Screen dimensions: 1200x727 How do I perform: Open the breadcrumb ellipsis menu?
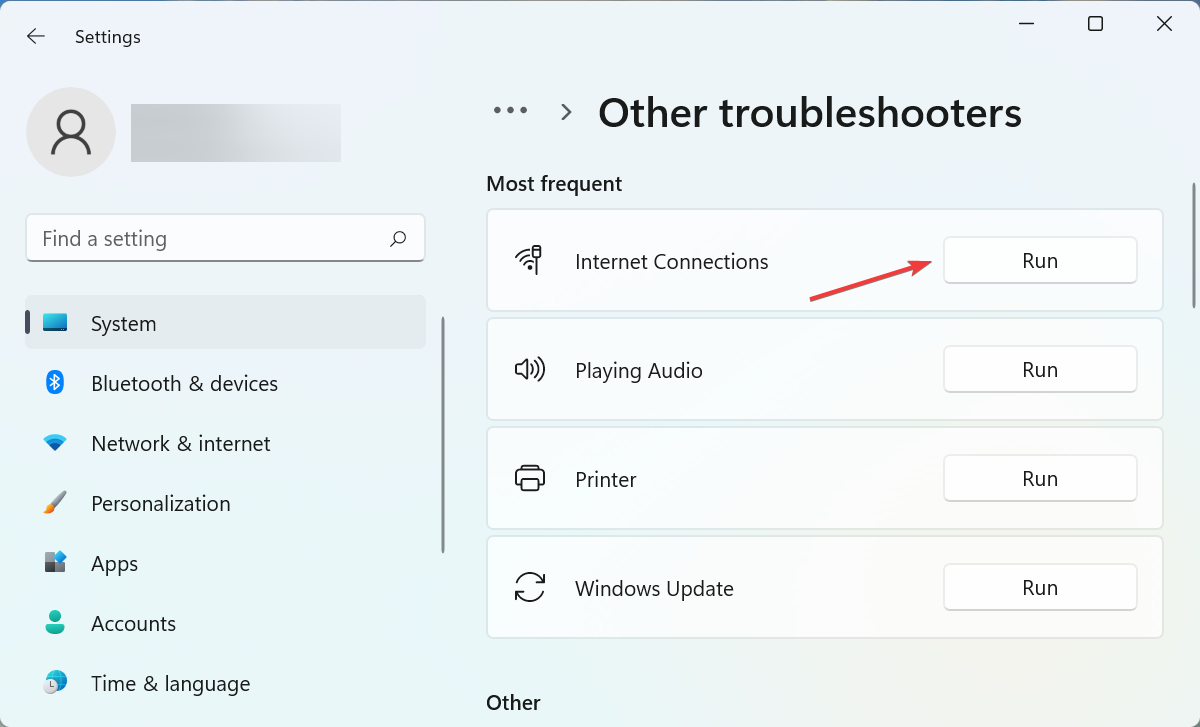(510, 112)
